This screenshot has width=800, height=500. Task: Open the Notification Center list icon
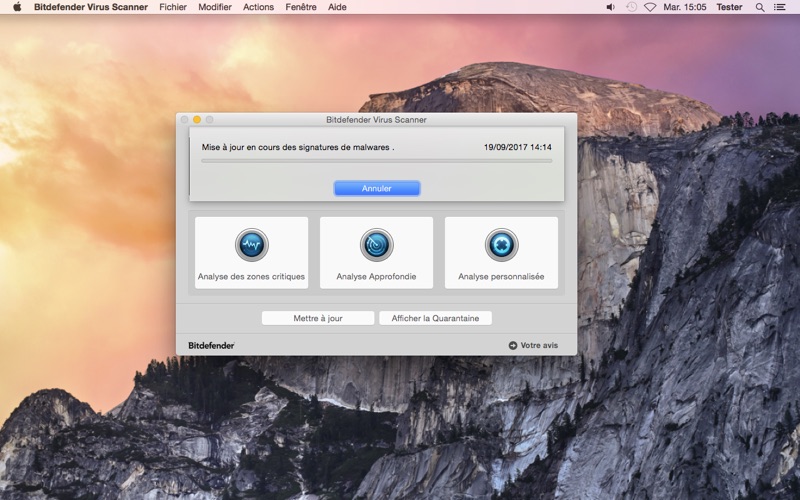(780, 7)
